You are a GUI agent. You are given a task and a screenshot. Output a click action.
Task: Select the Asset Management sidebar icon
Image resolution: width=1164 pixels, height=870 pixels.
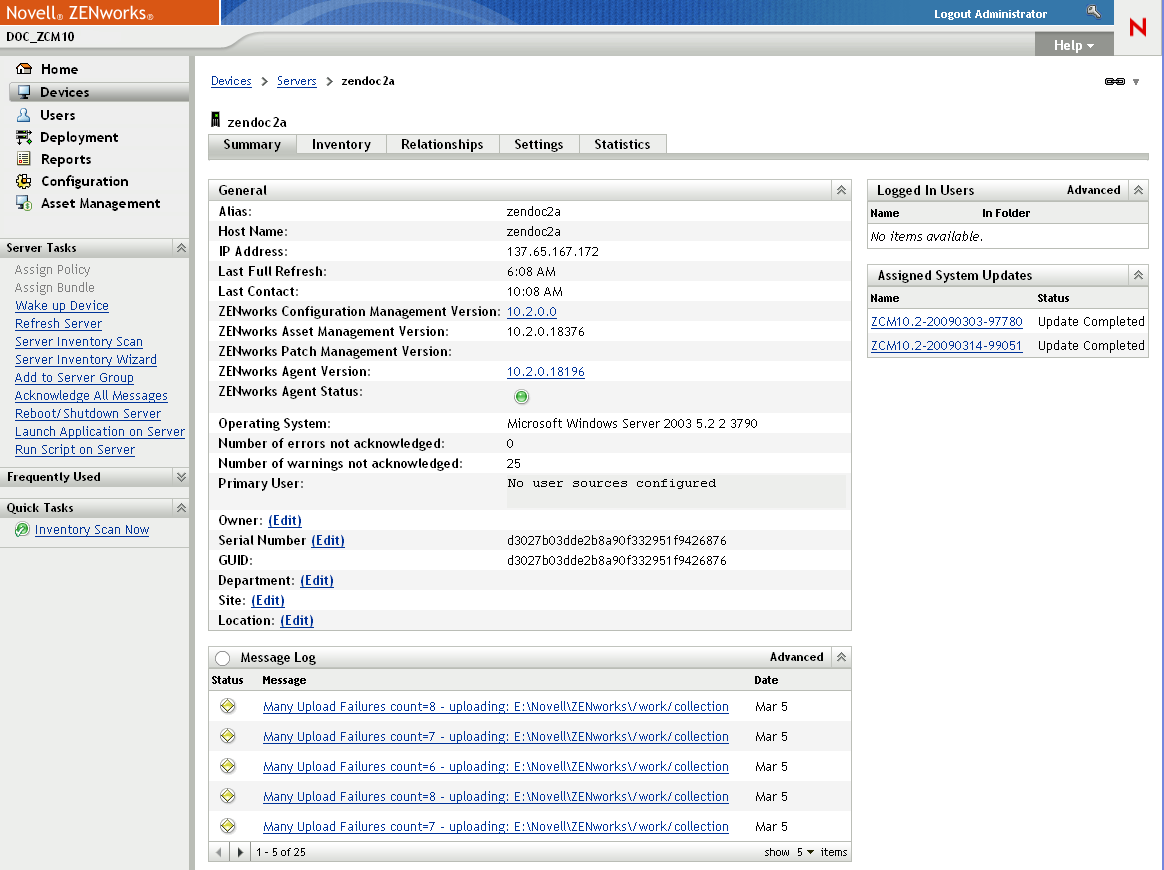click(21, 203)
